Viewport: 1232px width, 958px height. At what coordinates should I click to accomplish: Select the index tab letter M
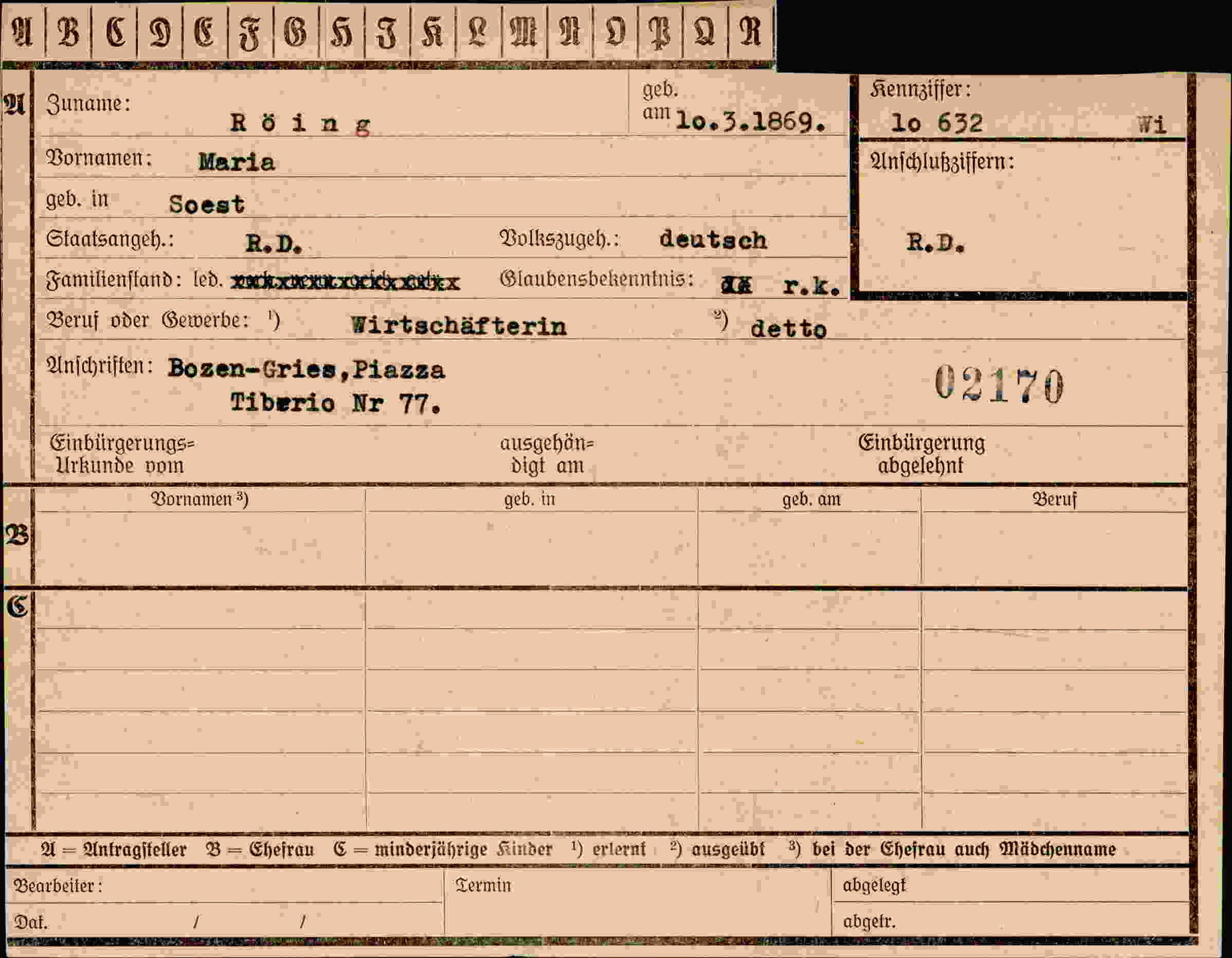(x=524, y=32)
